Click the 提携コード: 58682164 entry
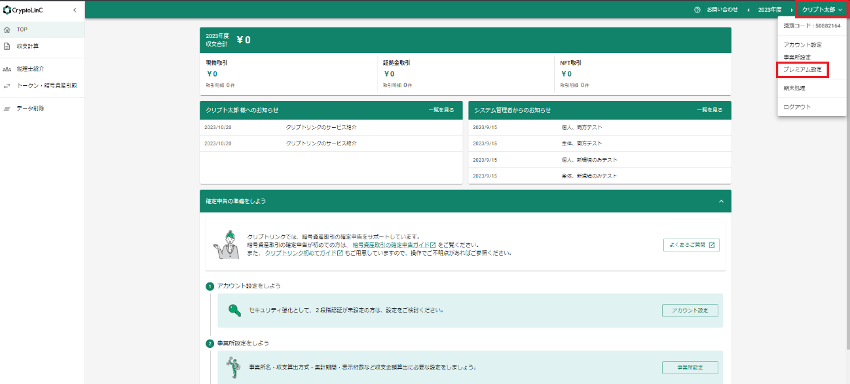 click(x=812, y=25)
